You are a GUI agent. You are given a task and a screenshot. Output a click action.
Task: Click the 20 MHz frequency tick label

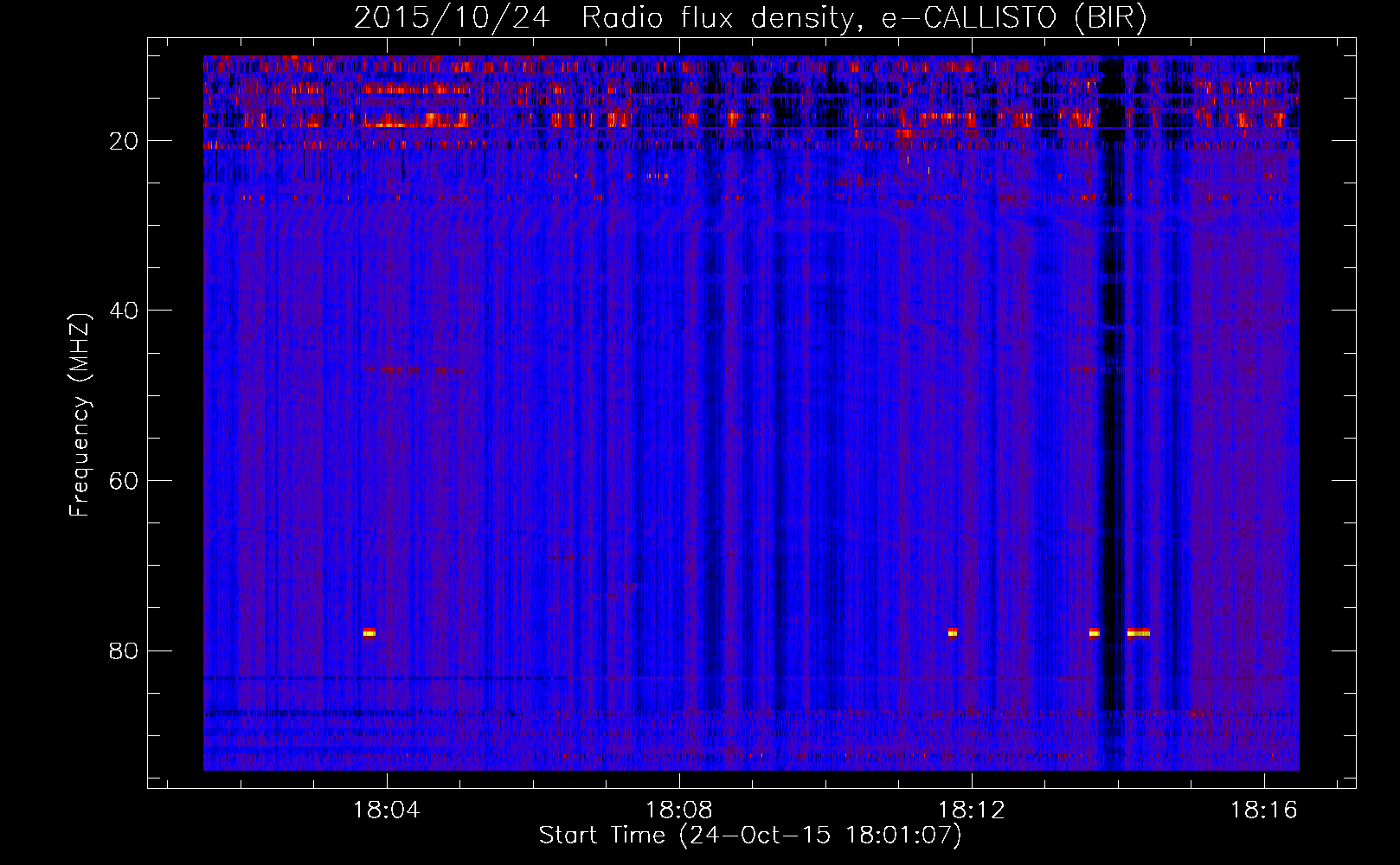pos(125,140)
